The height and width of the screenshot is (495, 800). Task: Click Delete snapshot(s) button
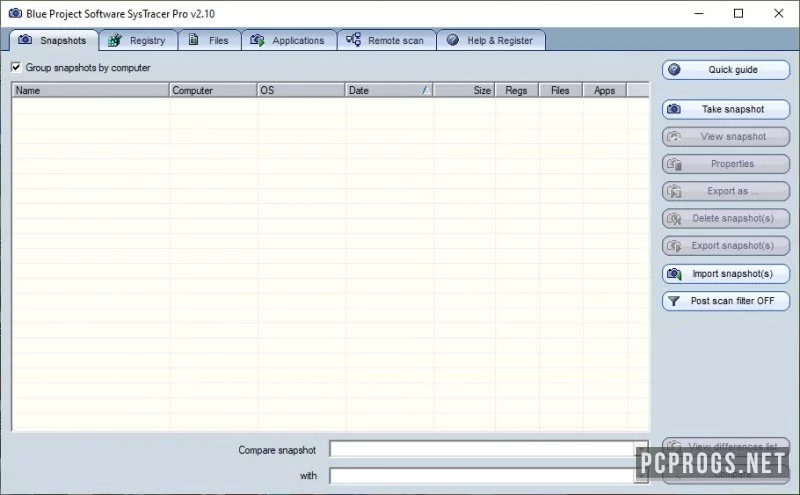point(726,218)
